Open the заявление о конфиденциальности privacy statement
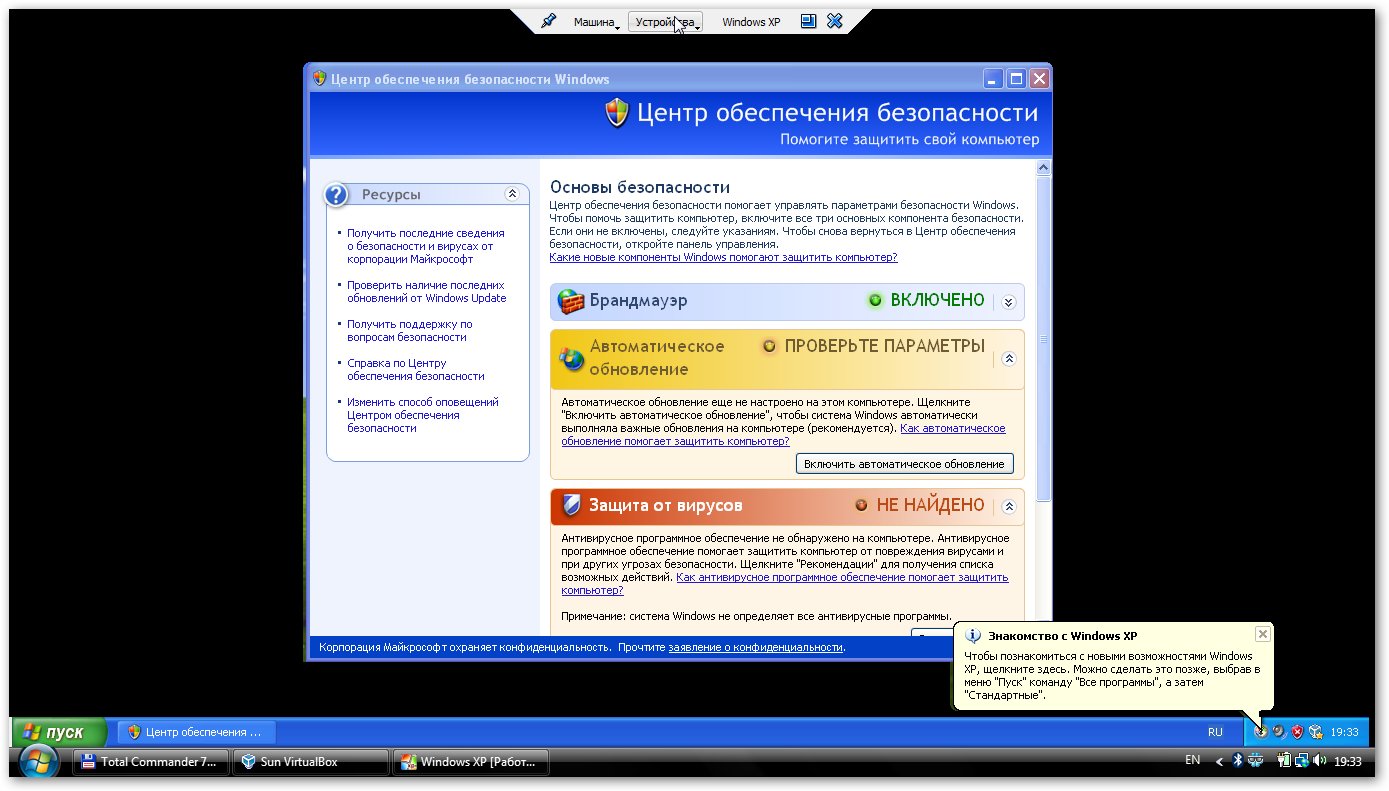Image resolution: width=1389 pixels, height=791 pixels. pyautogui.click(x=755, y=647)
